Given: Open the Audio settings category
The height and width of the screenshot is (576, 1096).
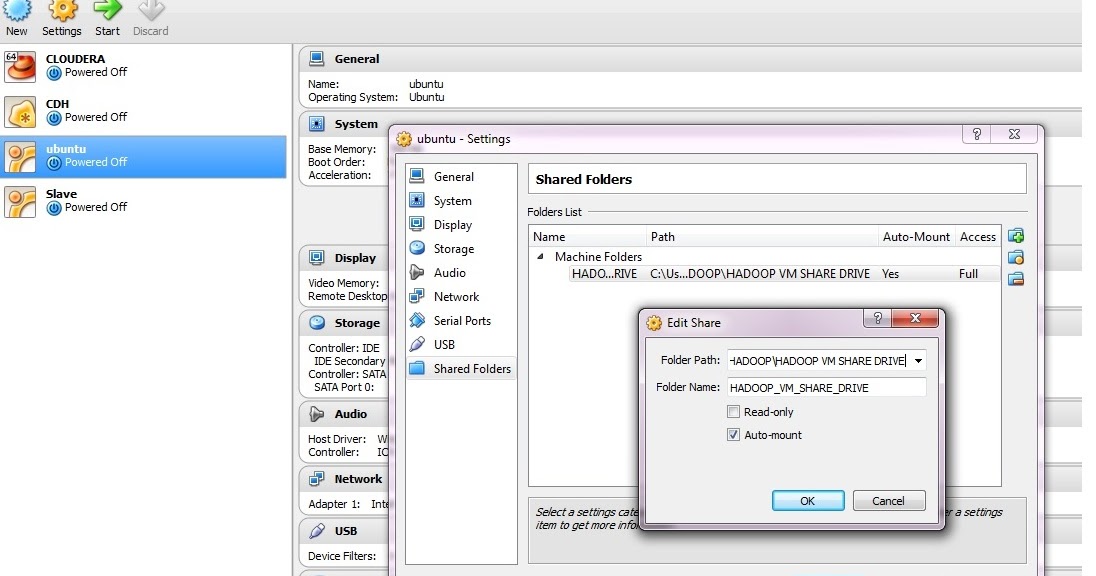Looking at the screenshot, I should click(x=461, y=273).
